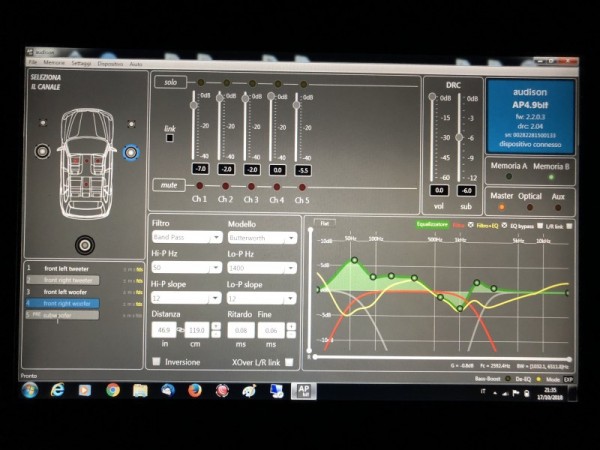600x450 pixels.
Task: Select the Aux input source
Action: pos(558,208)
